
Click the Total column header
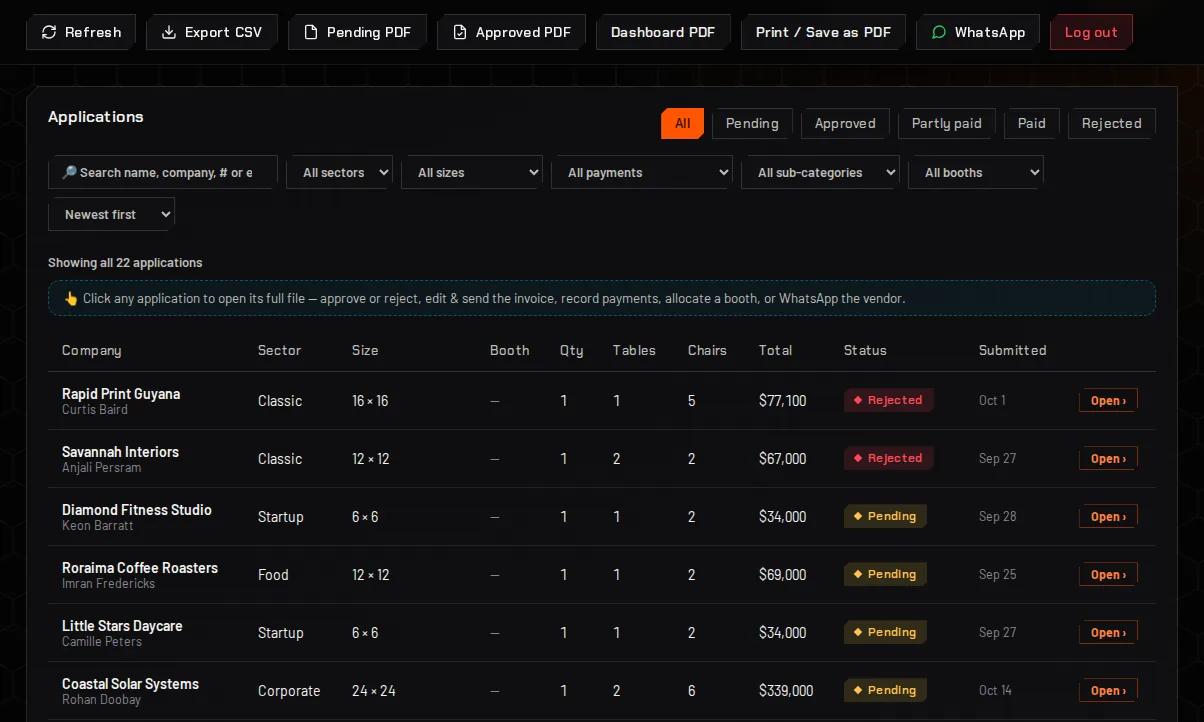click(775, 350)
